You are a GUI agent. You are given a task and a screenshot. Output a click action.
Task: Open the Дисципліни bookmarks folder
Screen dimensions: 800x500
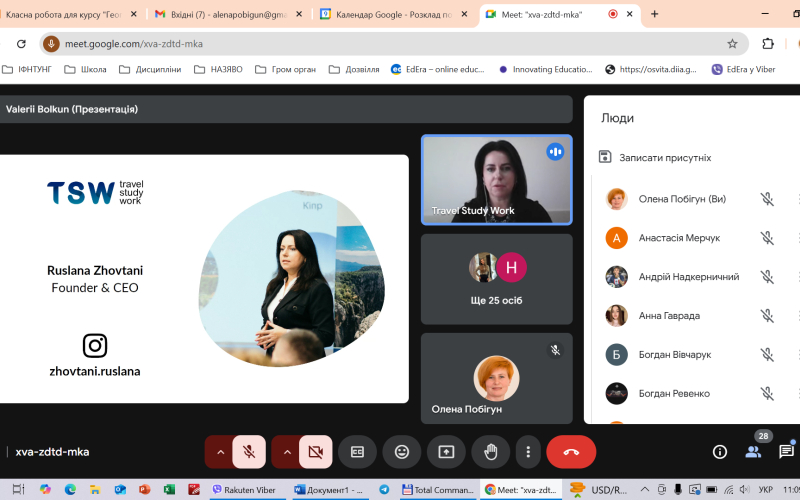150,69
